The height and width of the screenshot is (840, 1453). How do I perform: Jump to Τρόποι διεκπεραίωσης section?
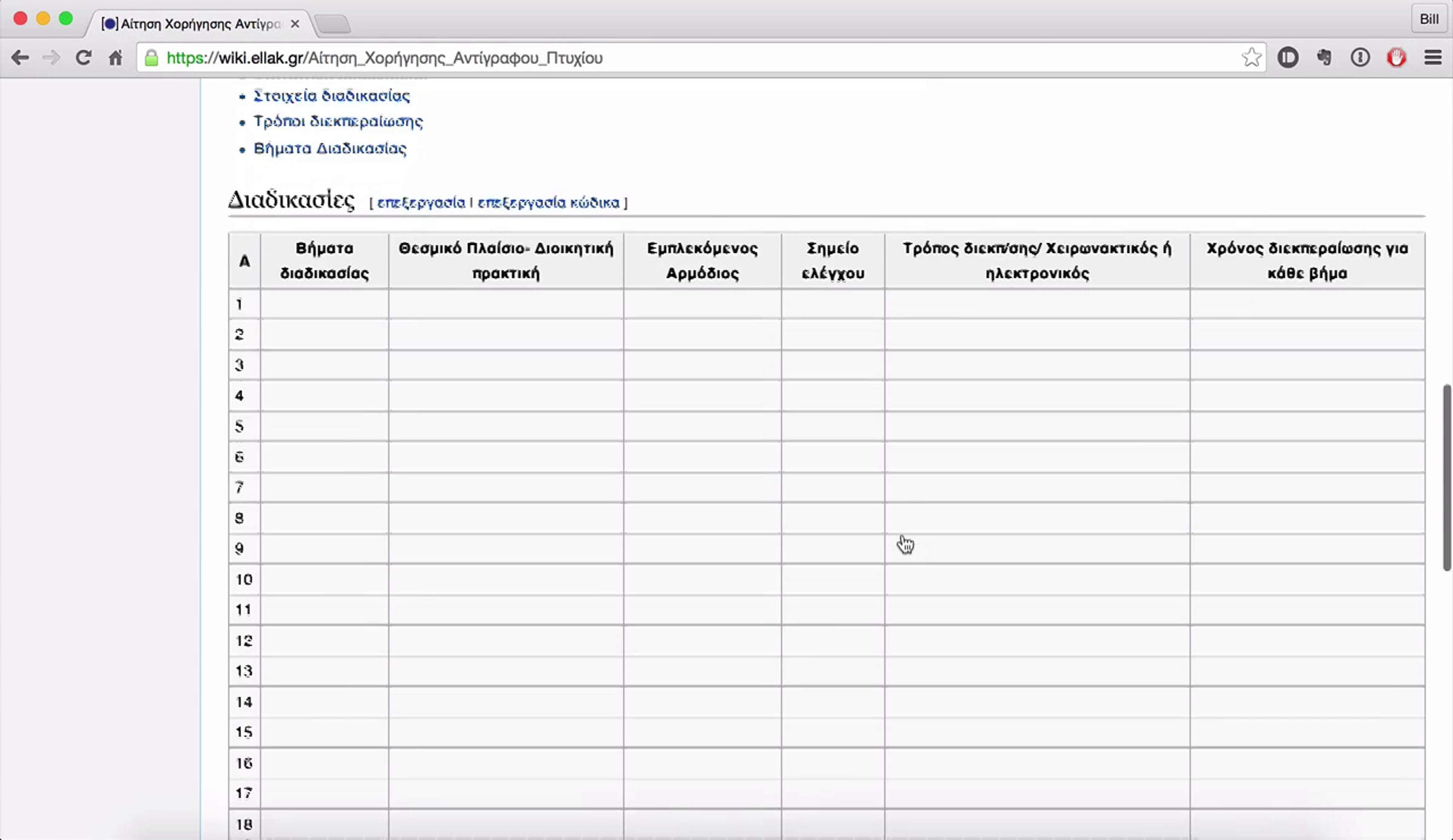[x=338, y=122]
